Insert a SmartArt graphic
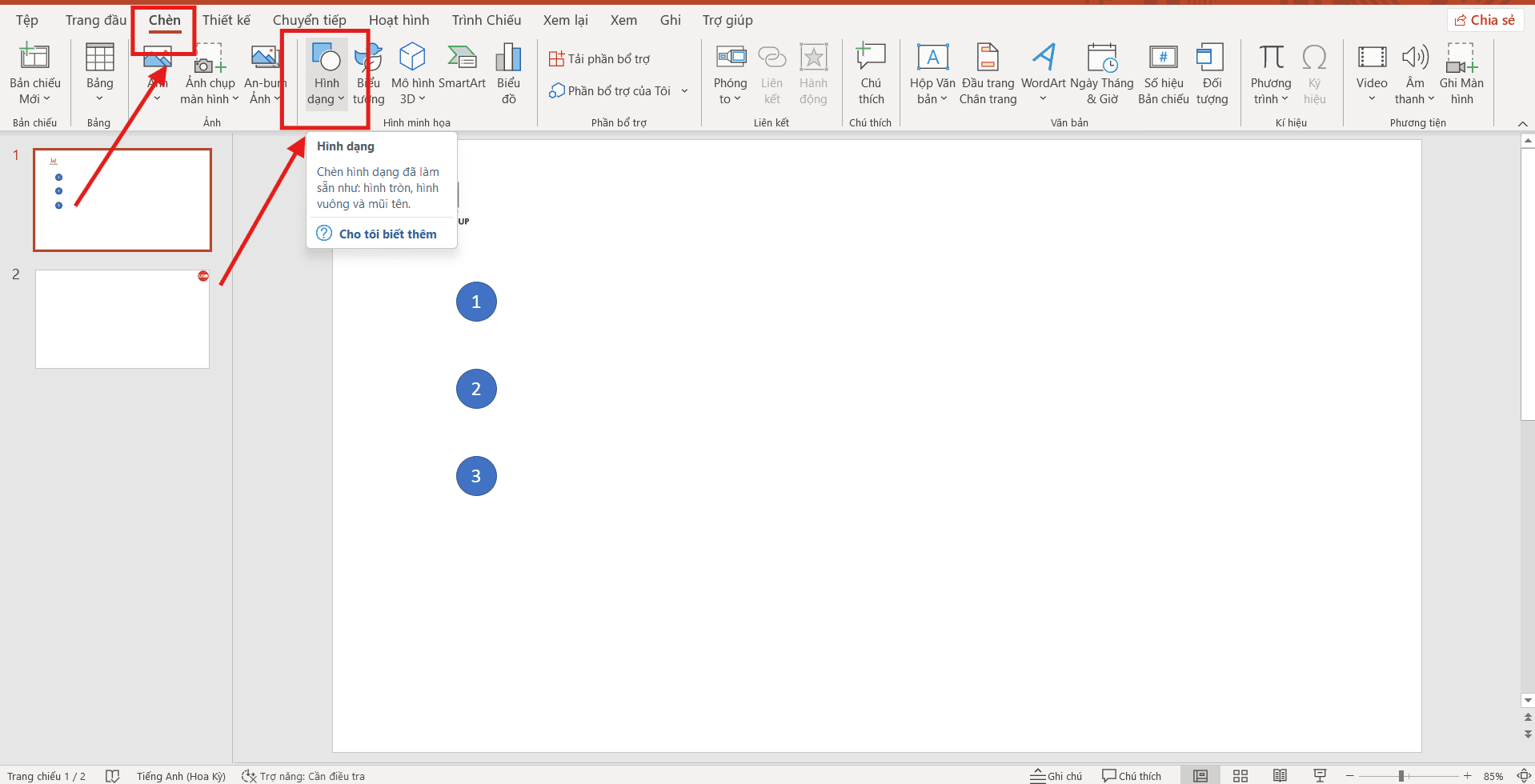 (462, 72)
